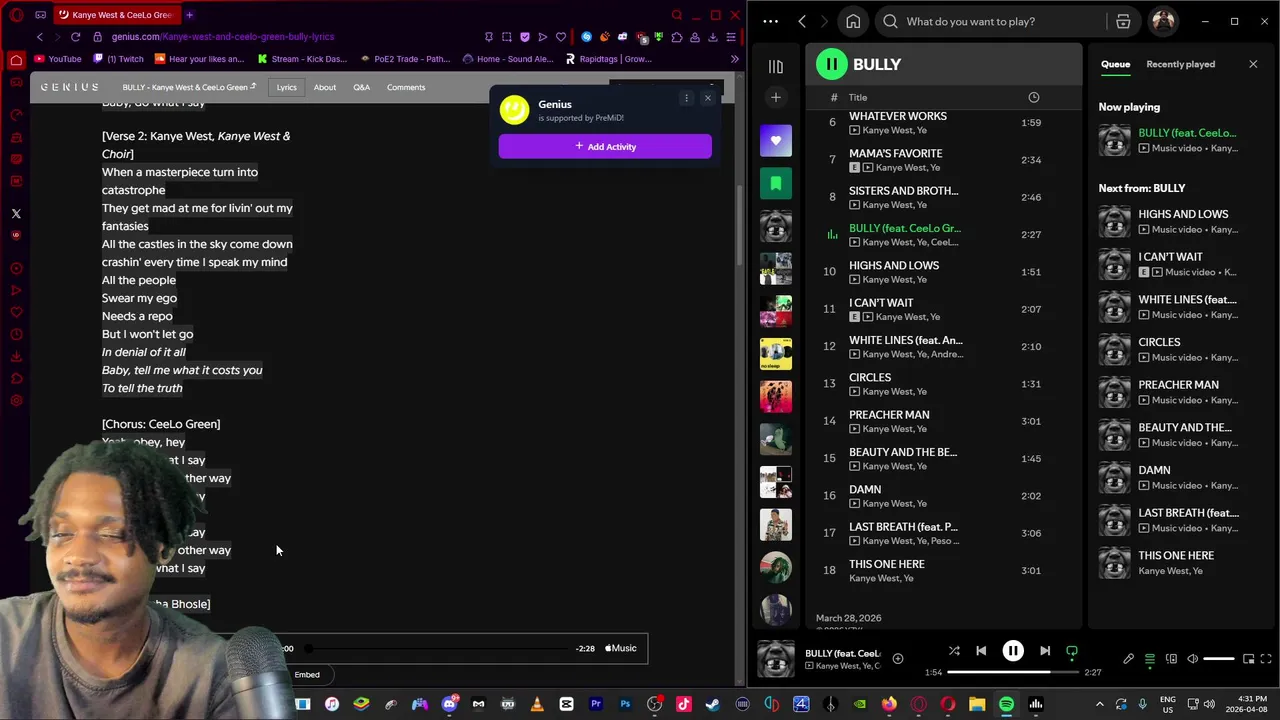Toggle shuffle in Spotify player
The image size is (1280, 720).
[954, 651]
